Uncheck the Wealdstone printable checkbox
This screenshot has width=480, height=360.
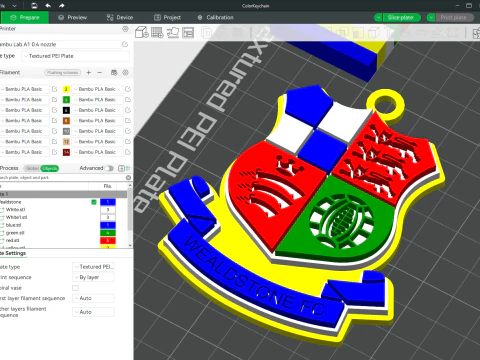[x=94, y=202]
